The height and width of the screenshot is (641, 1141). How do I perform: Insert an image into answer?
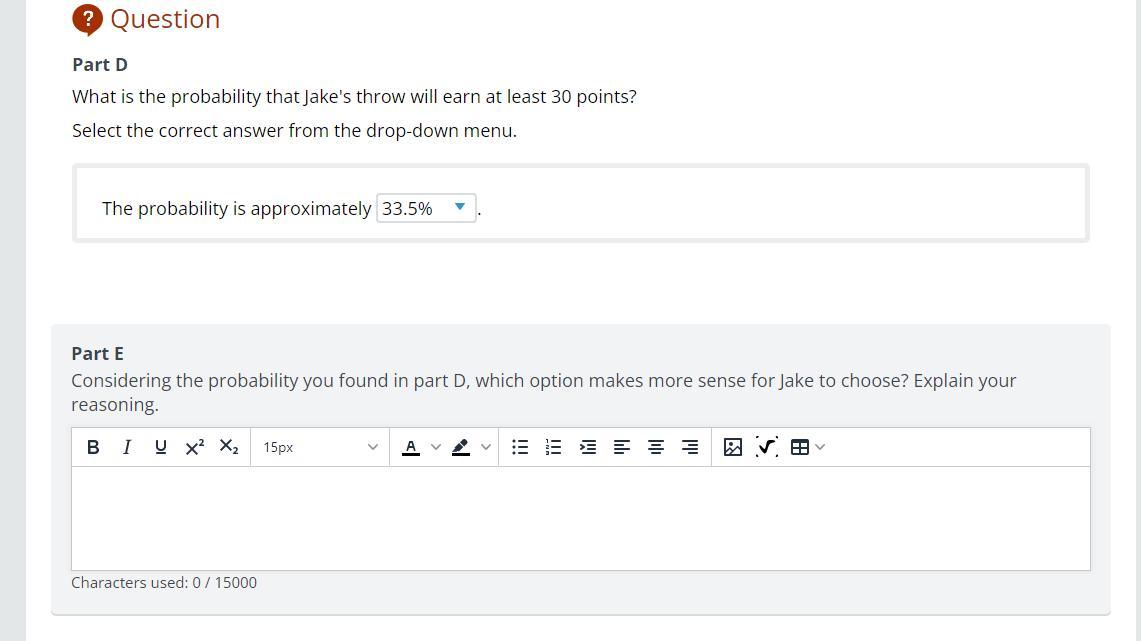733,447
